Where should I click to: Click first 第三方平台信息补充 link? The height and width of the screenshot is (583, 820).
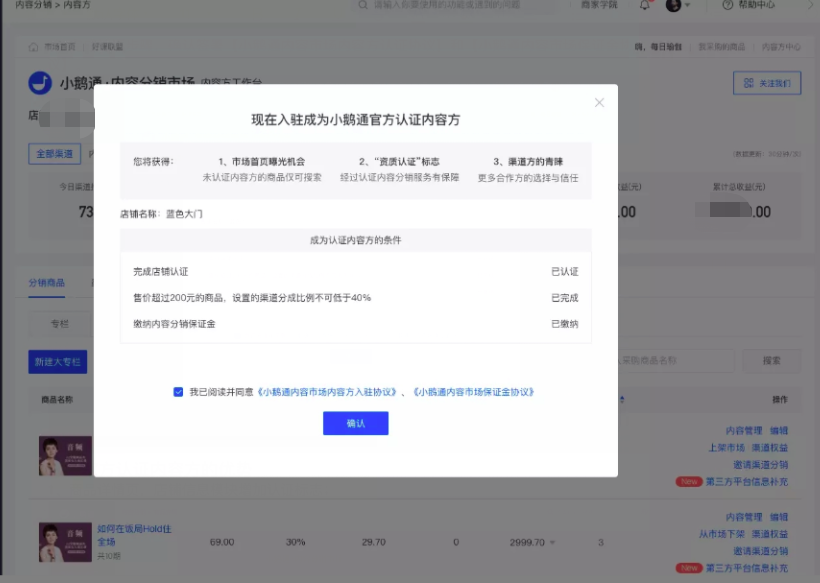(x=747, y=482)
